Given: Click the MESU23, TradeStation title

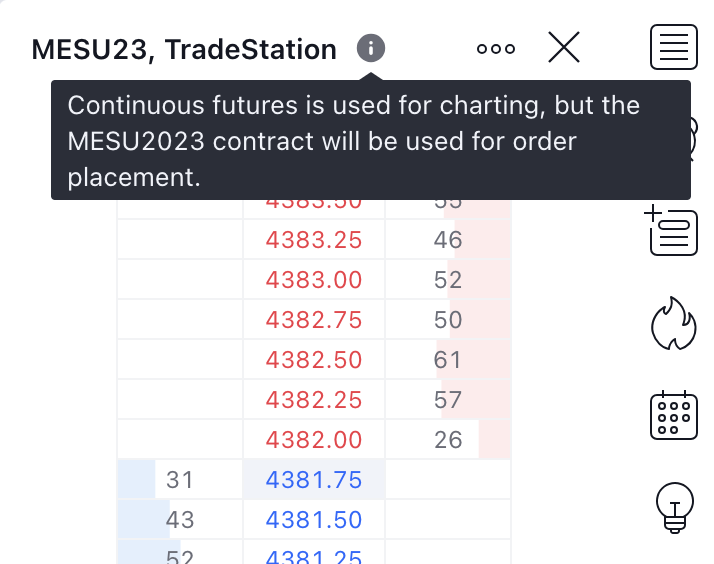Looking at the screenshot, I should click(184, 49).
